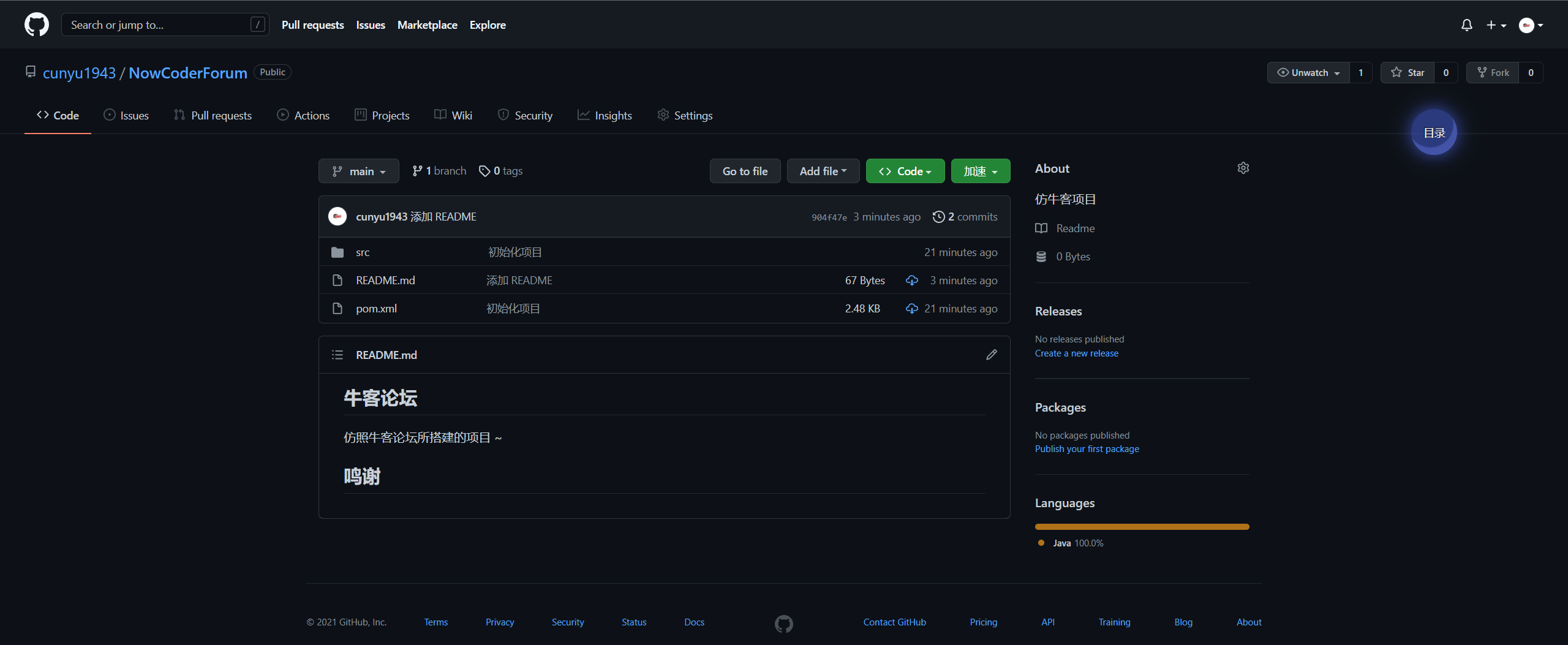
Task: Open the About settings gear
Action: pos(1243,168)
